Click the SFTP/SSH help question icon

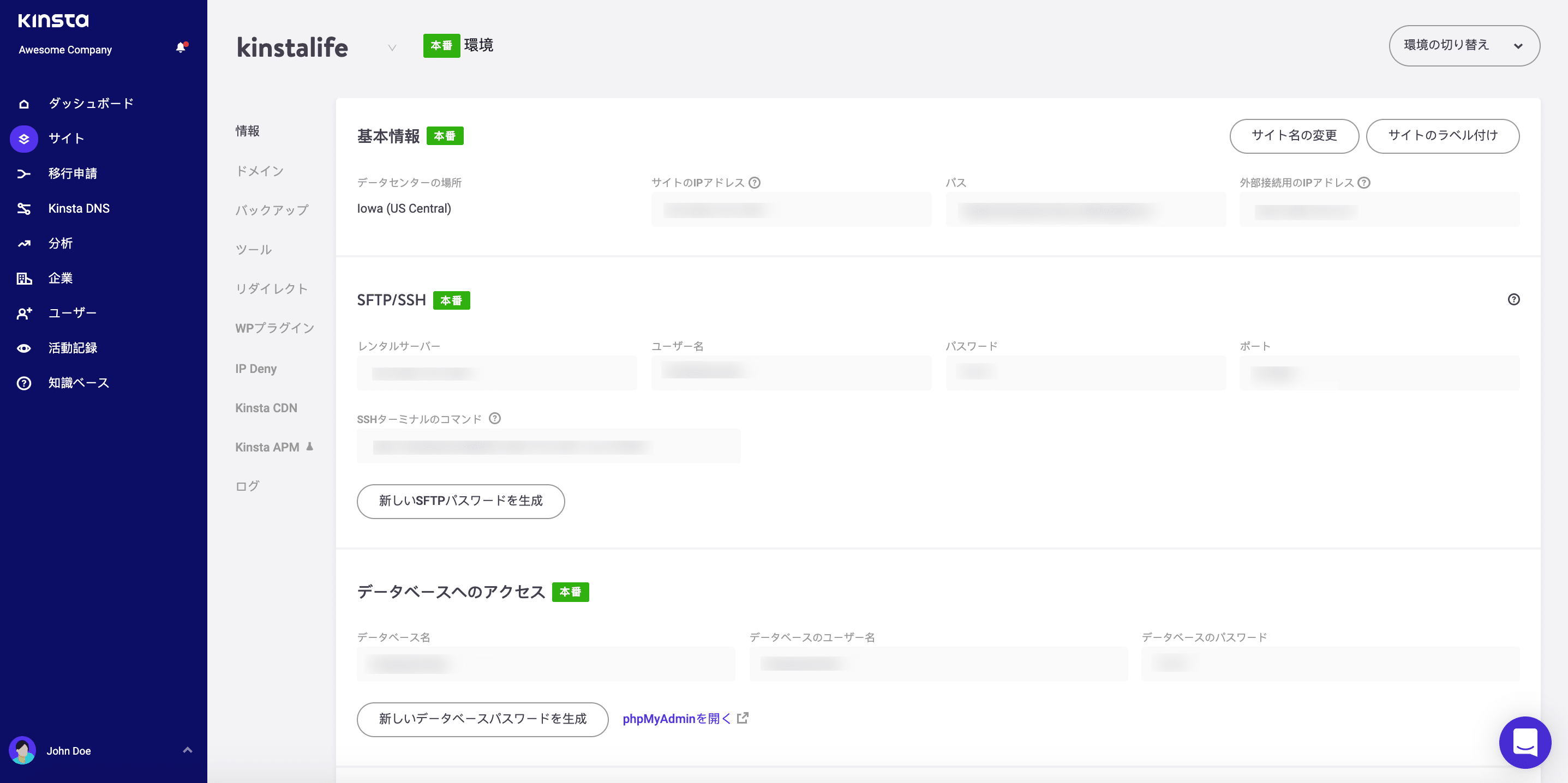click(1515, 299)
